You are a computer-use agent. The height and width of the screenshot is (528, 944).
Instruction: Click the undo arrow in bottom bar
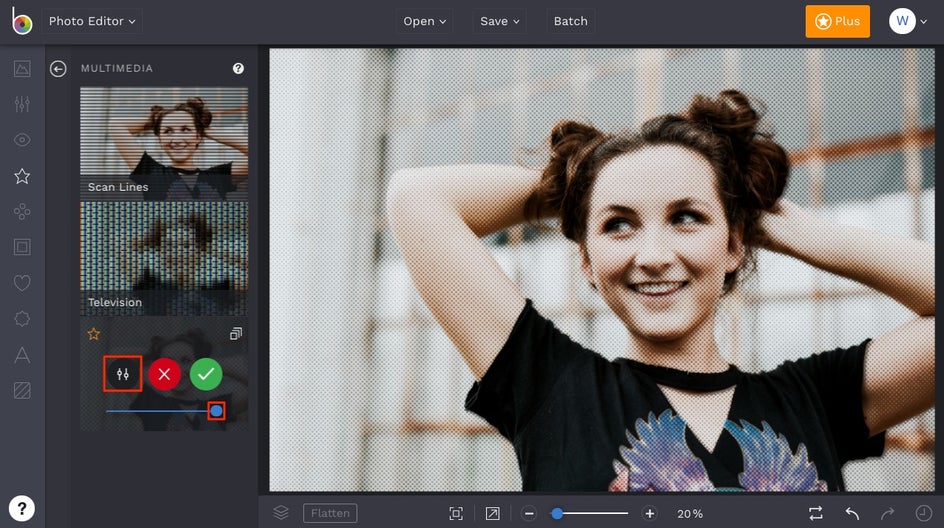coord(852,513)
